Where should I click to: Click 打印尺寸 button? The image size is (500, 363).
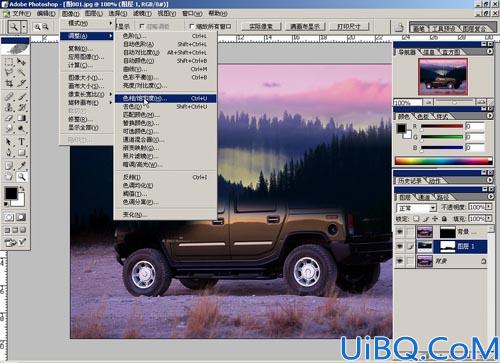349,26
